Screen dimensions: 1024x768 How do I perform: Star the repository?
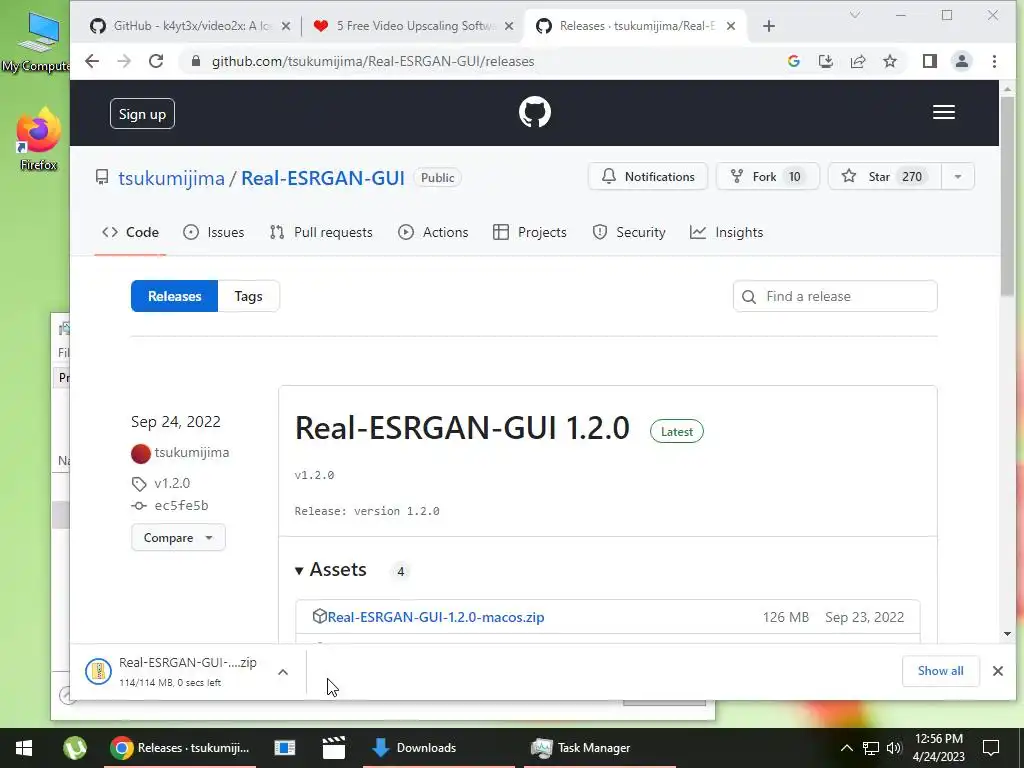click(x=885, y=176)
